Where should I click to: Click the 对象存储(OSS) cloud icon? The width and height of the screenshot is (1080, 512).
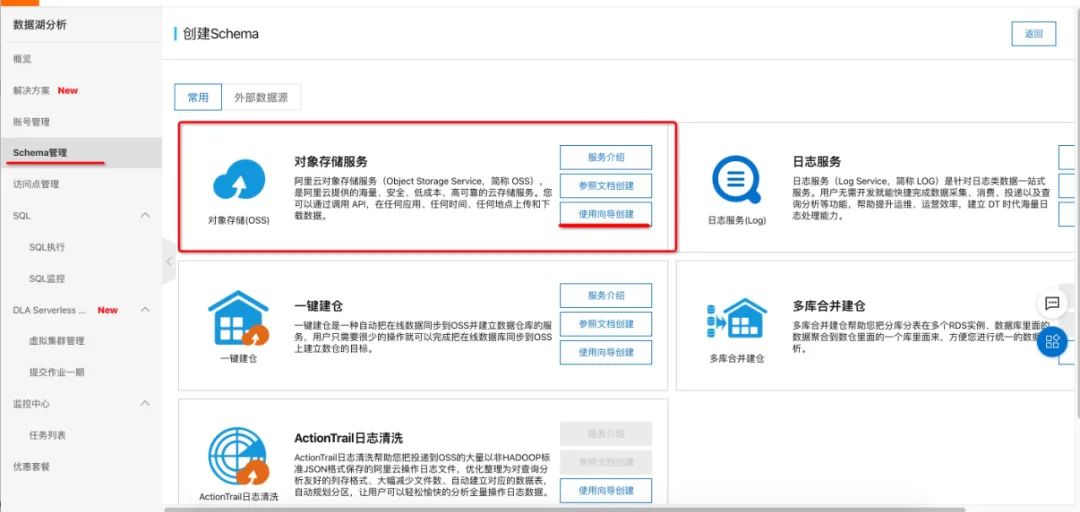click(x=239, y=179)
